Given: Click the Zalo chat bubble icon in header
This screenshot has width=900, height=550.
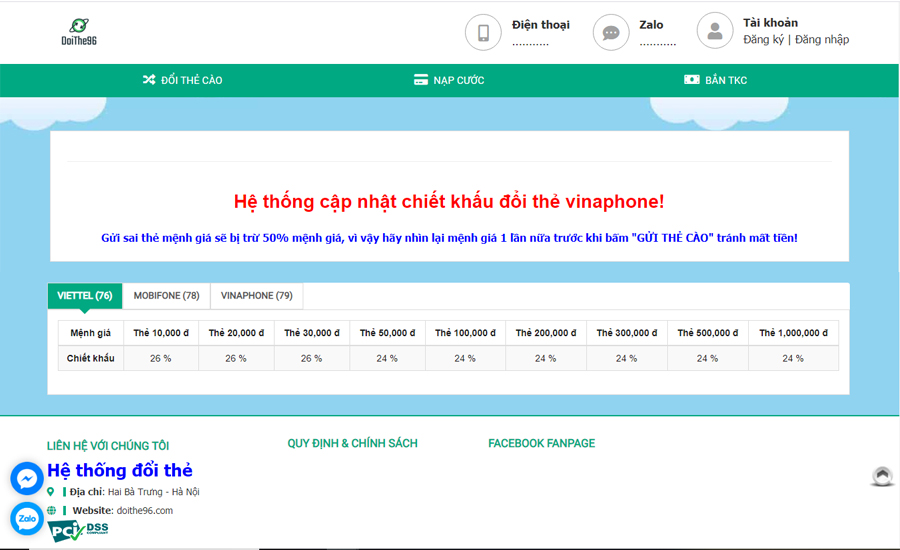Looking at the screenshot, I should [x=611, y=32].
